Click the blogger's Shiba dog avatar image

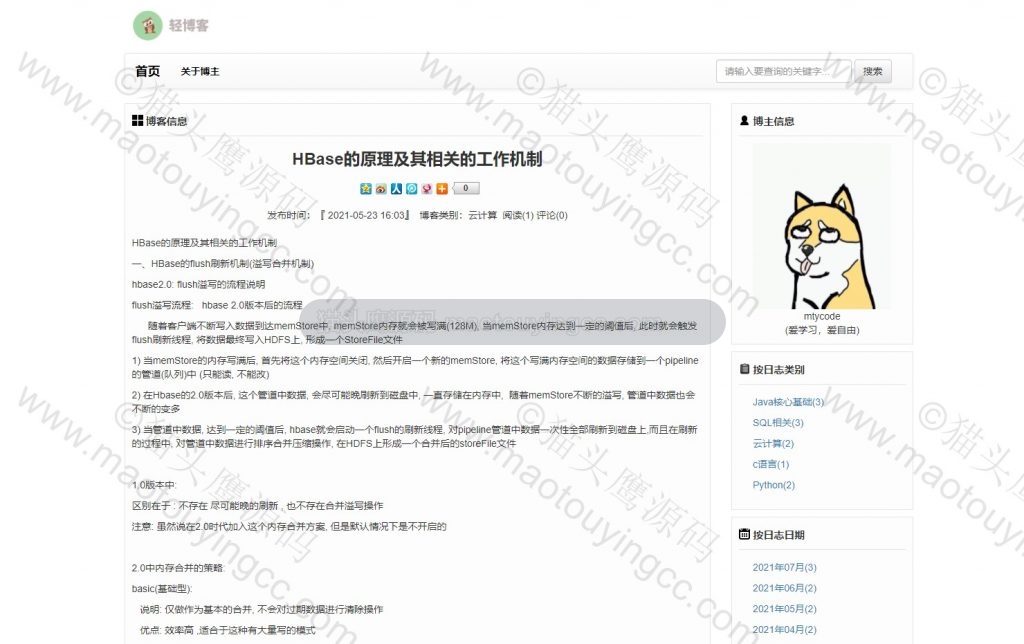coord(822,226)
